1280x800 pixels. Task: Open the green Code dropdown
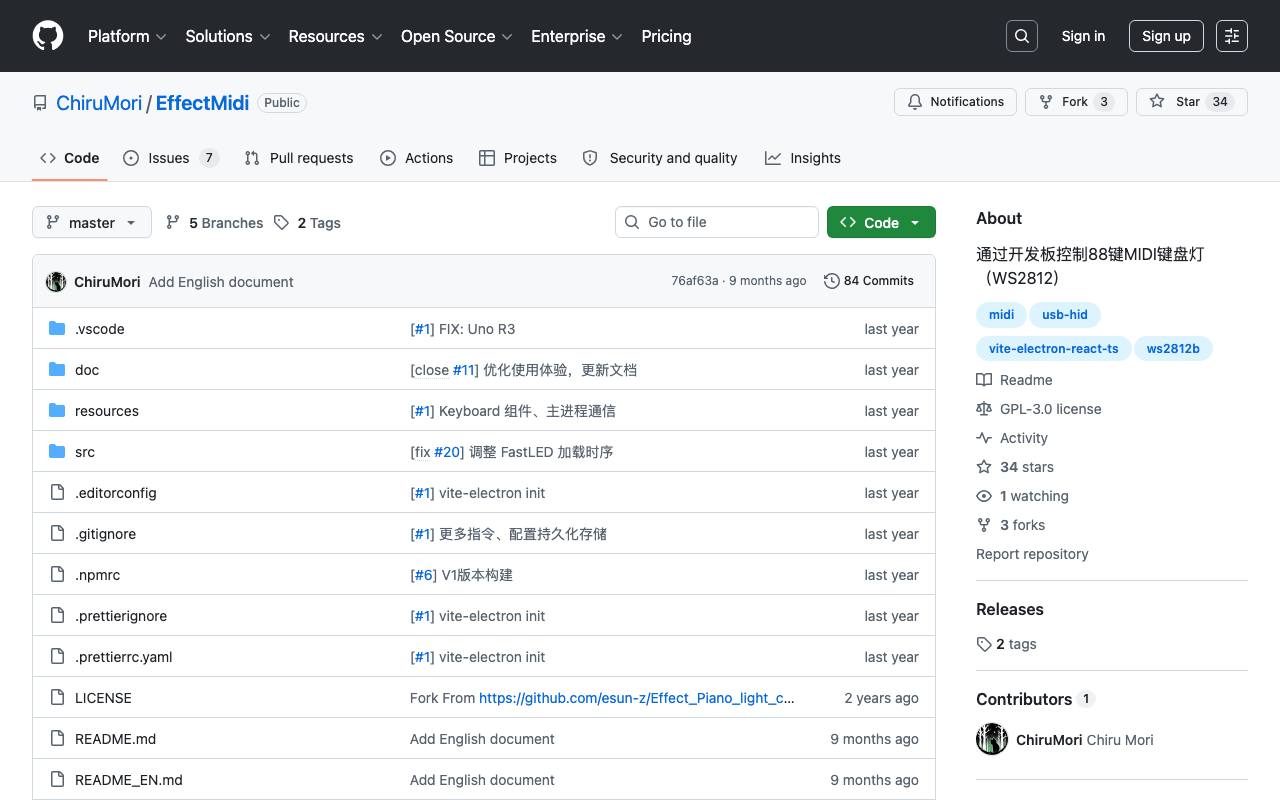coord(881,222)
